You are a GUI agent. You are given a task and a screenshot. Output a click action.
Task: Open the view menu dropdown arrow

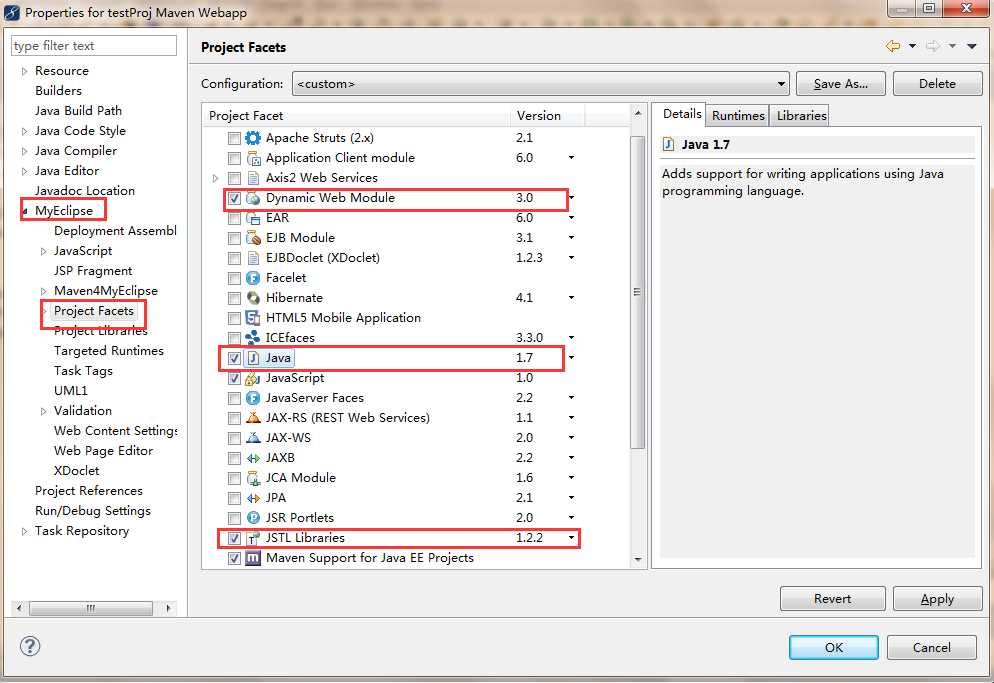[971, 46]
